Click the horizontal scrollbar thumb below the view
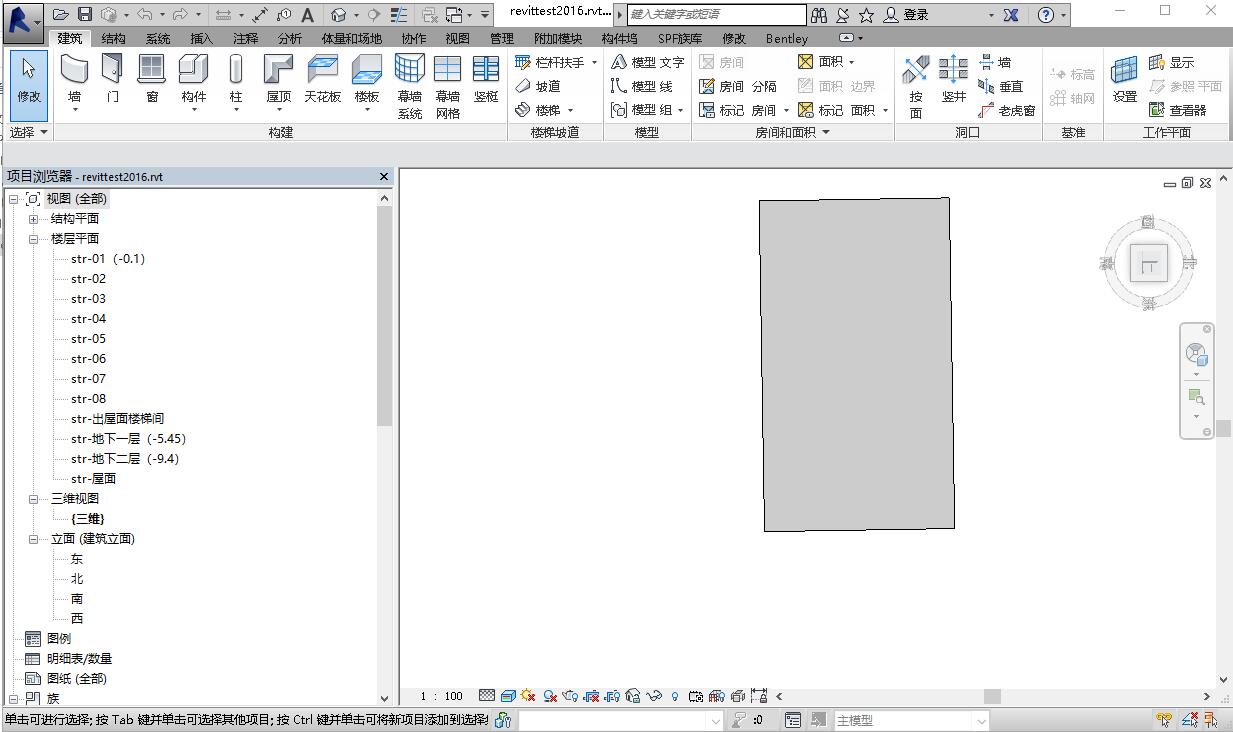 [992, 696]
